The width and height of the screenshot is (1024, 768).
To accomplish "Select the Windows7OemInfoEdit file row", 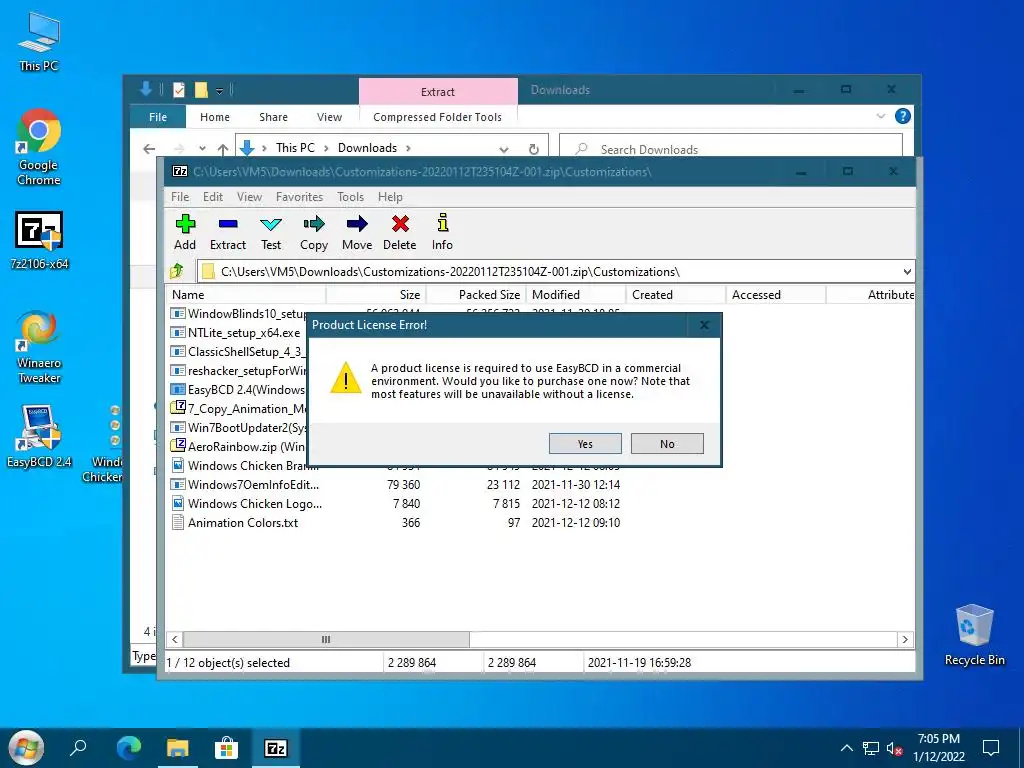I will pos(245,485).
